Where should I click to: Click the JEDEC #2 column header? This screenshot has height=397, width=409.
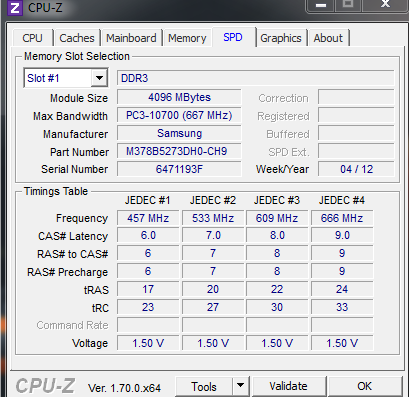[x=213, y=200]
